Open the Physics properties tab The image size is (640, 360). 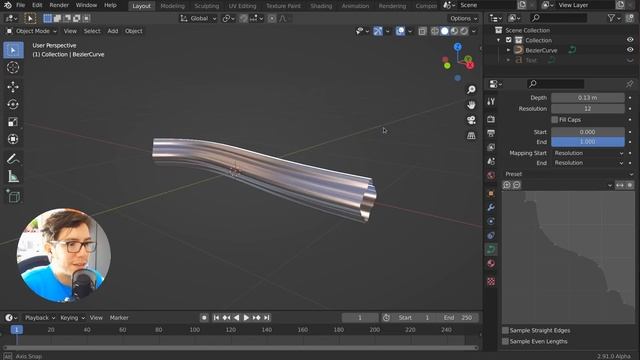pyautogui.click(x=491, y=221)
